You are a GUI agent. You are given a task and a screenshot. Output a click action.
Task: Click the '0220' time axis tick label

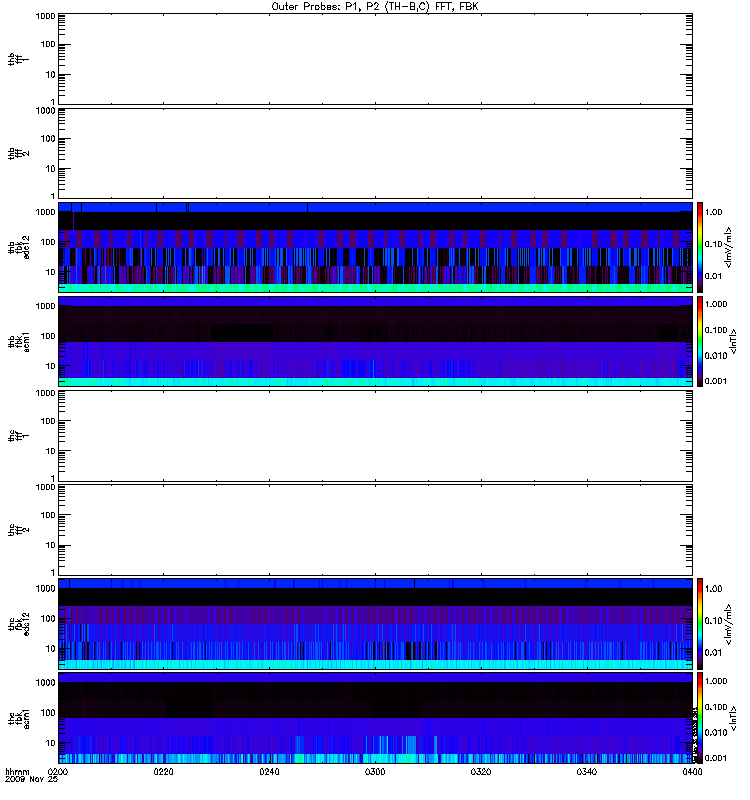pos(163,772)
